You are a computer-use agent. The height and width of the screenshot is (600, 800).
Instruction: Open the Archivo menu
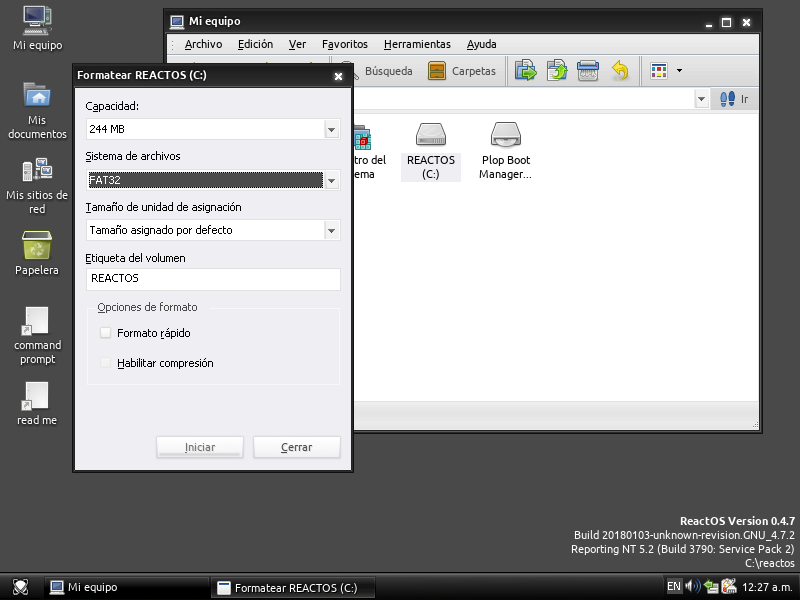pyautogui.click(x=203, y=44)
